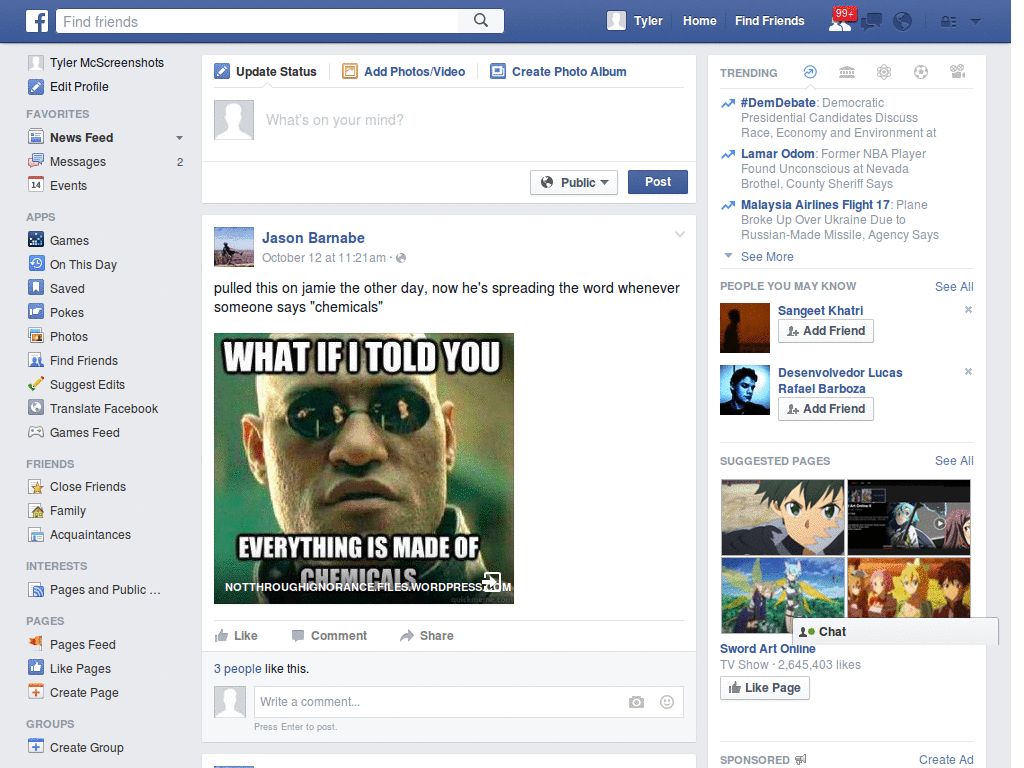
Task: Open the notifications globe icon
Action: tap(903, 22)
